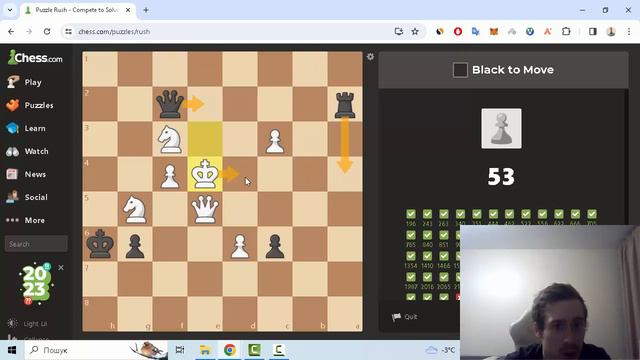Click the solved puzzle checkmark rated 196
640x360 pixels.
(x=411, y=214)
